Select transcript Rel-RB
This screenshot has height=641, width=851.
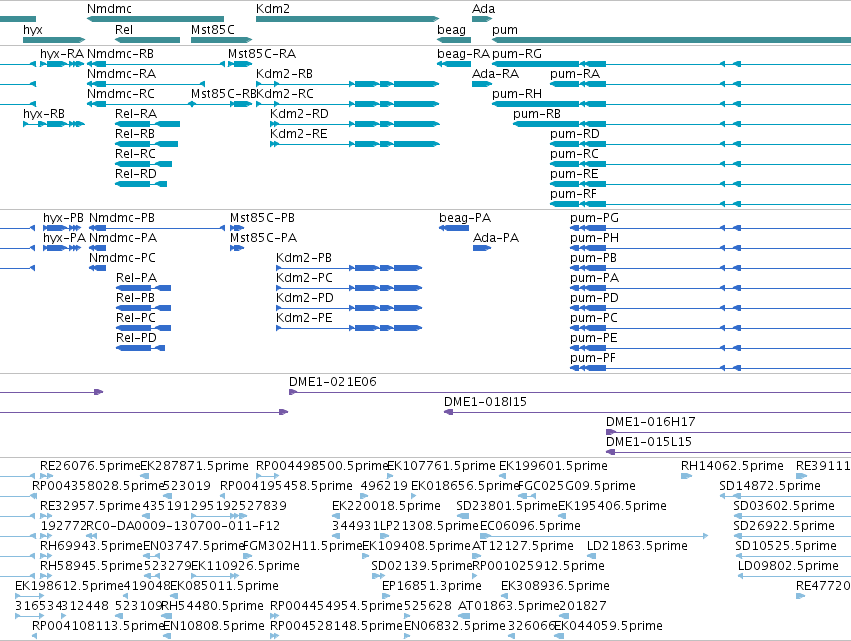(135, 134)
